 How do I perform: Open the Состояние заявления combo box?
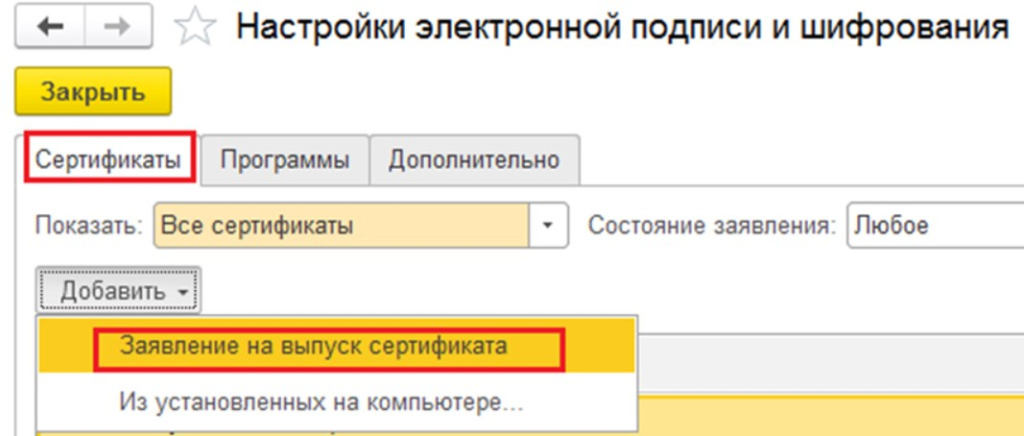[934, 226]
